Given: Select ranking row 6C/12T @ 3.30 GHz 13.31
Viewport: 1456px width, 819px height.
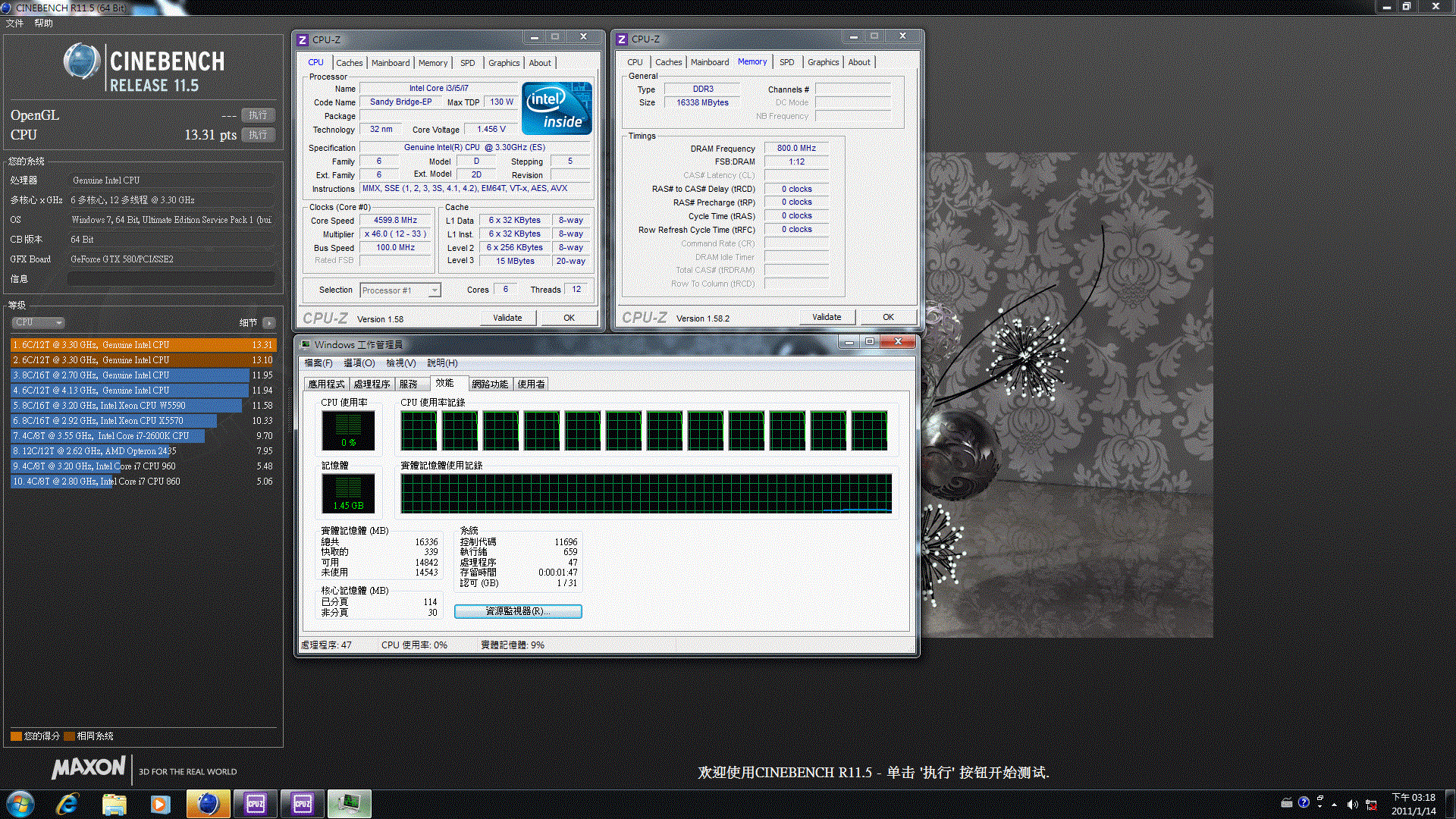Looking at the screenshot, I should pos(143,345).
